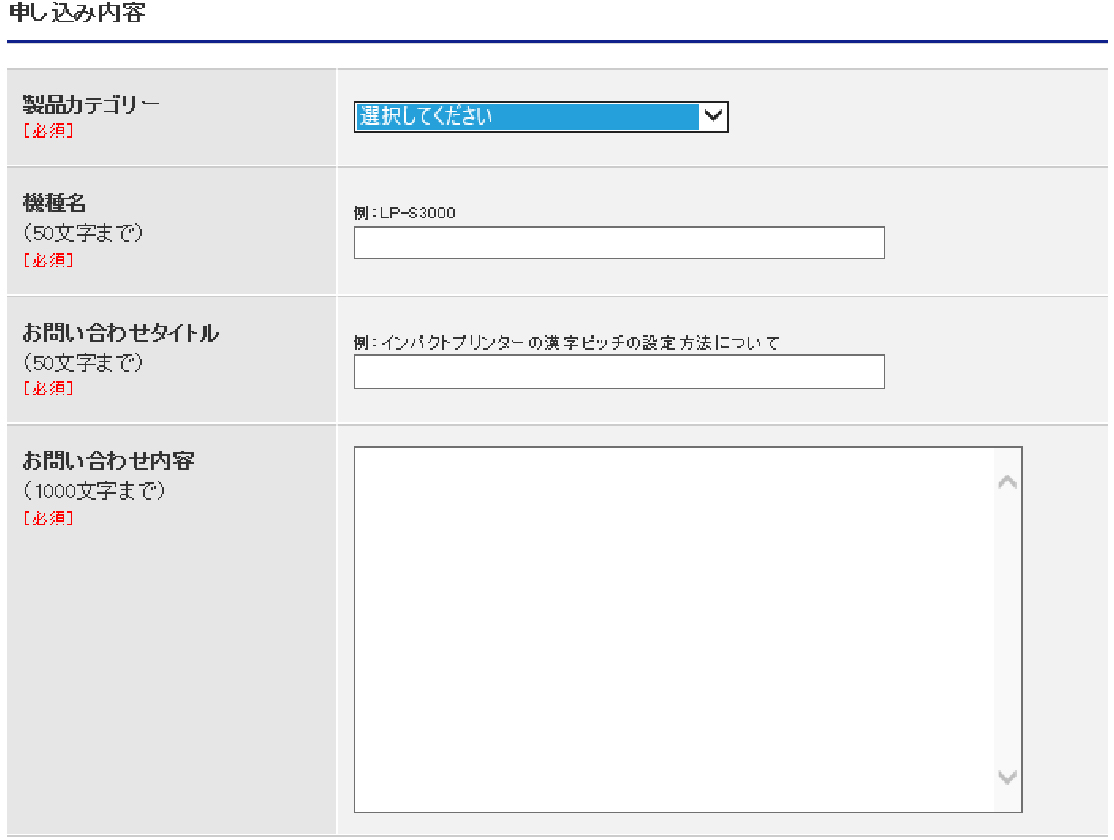This screenshot has width=1114, height=840.
Task: Place cursor in the お問い合わせ内容 text area
Action: [675, 629]
